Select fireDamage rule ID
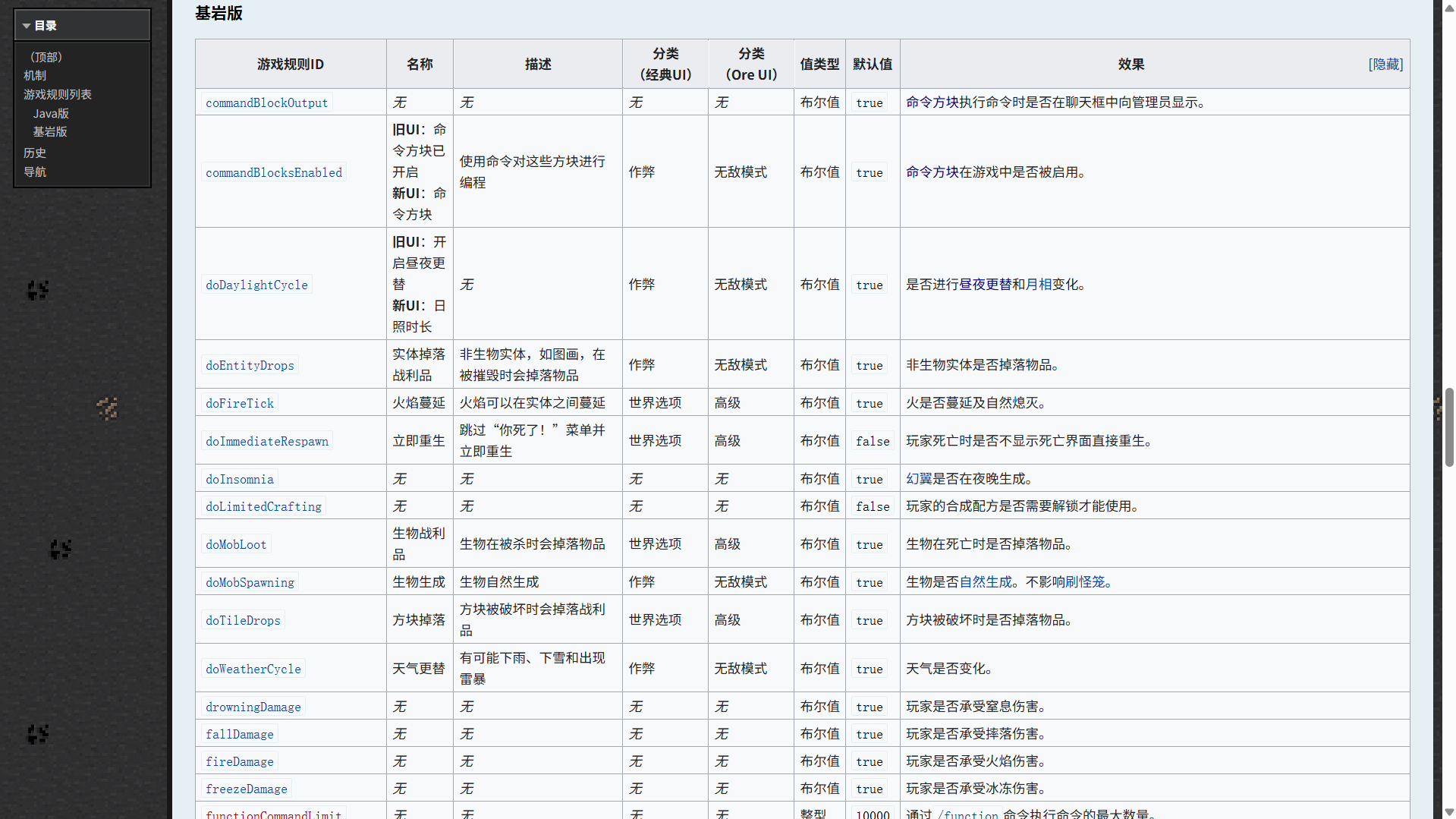Image resolution: width=1456 pixels, height=819 pixels. (240, 761)
